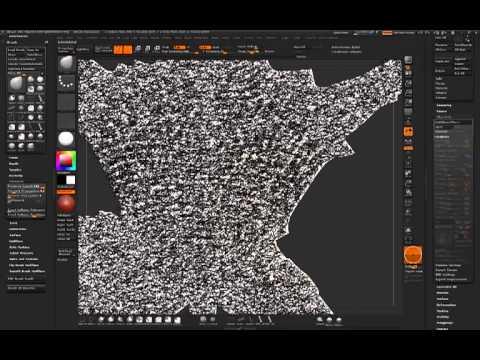Image resolution: width=480 pixels, height=360 pixels.
Task: Expand Auto Masking in Brush palette
Action: coord(19,247)
